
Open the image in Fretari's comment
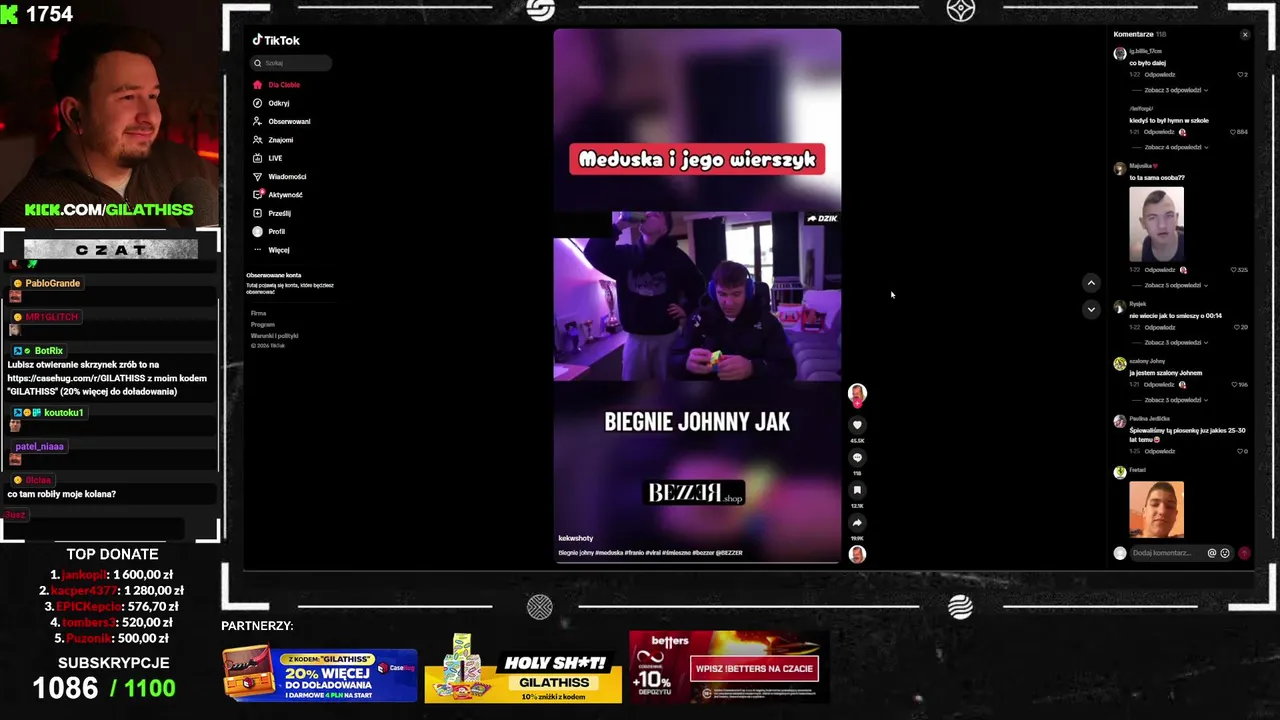[x=1156, y=510]
